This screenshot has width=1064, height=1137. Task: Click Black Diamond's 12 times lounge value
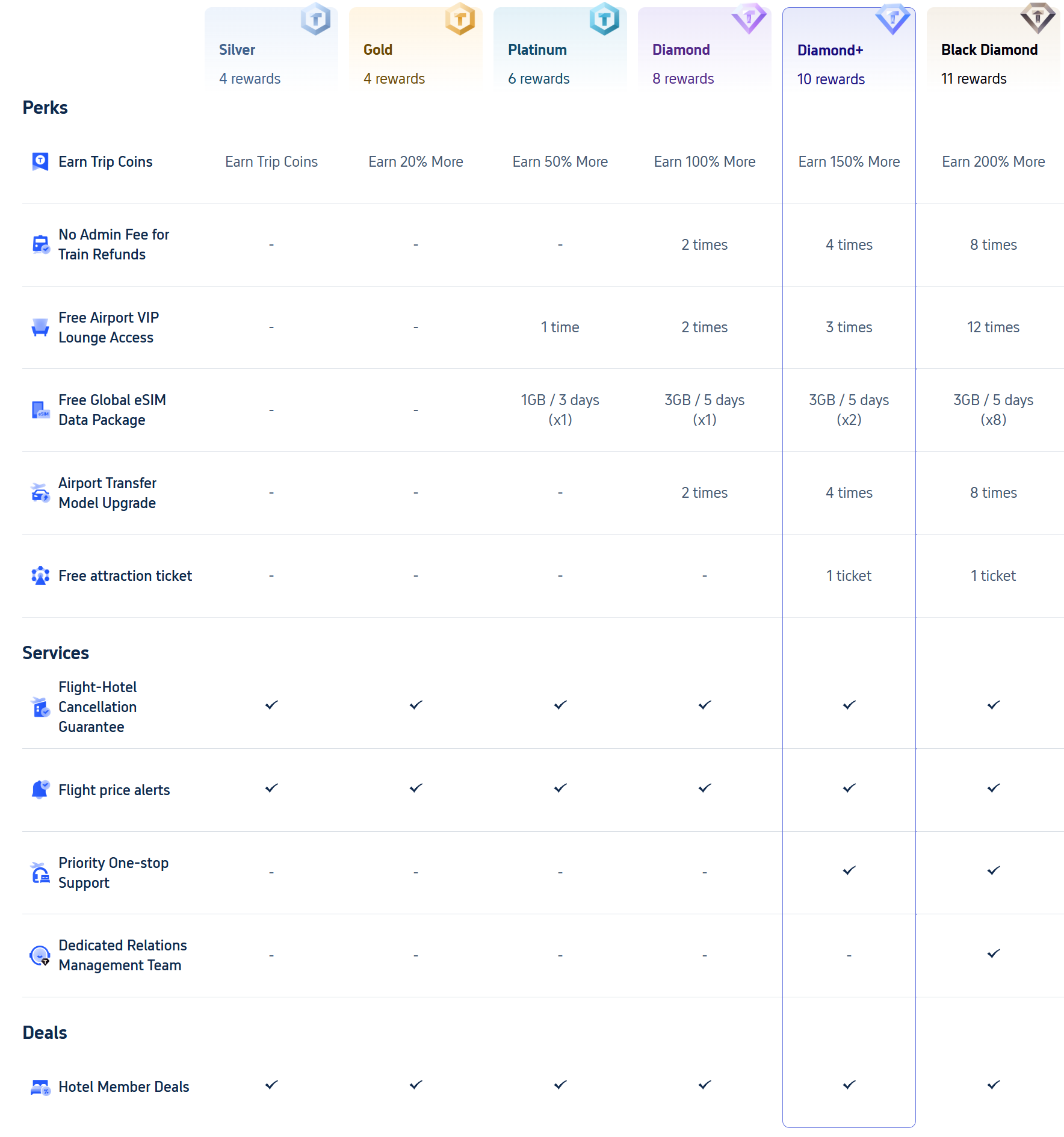(993, 327)
